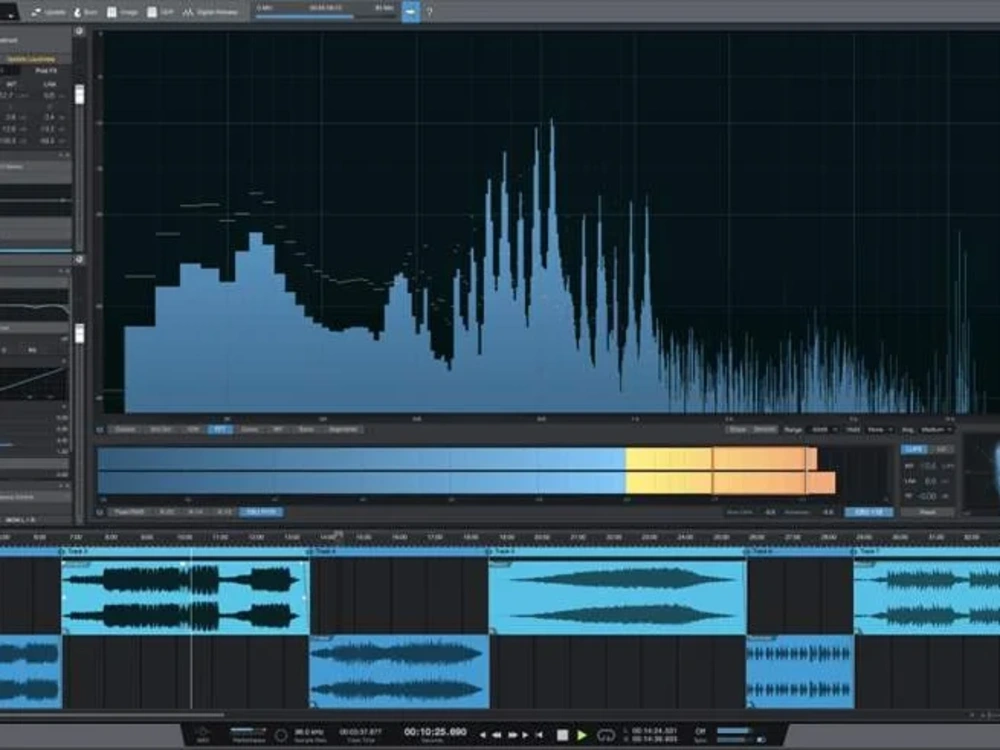Click the upper white fader handle in left panel
The image size is (1000, 750).
[80, 94]
